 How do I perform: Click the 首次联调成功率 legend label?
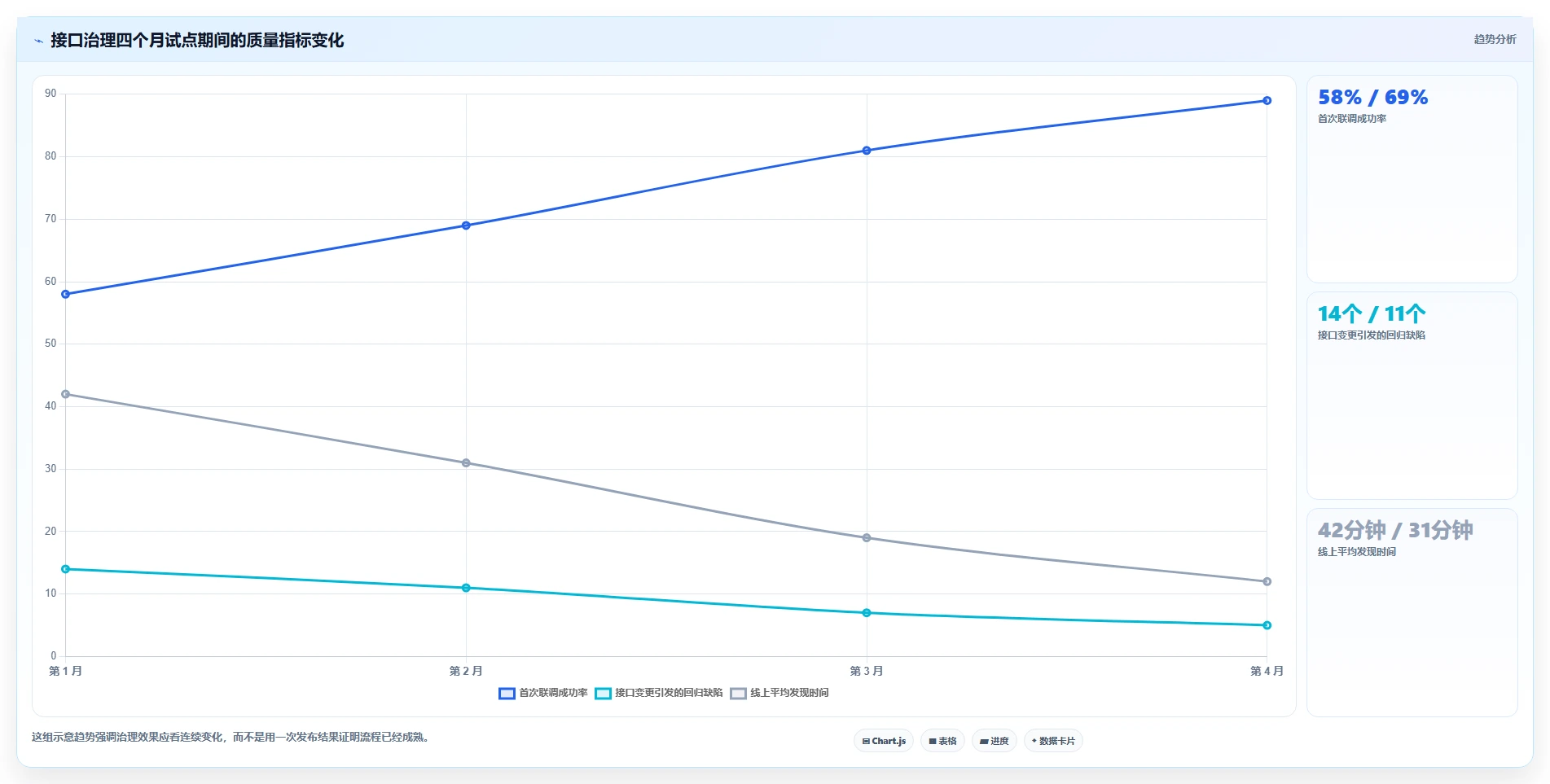click(553, 693)
